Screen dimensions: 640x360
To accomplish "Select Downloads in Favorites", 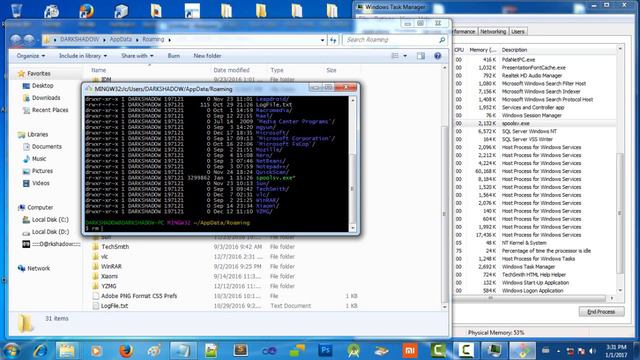I will 46,98.
